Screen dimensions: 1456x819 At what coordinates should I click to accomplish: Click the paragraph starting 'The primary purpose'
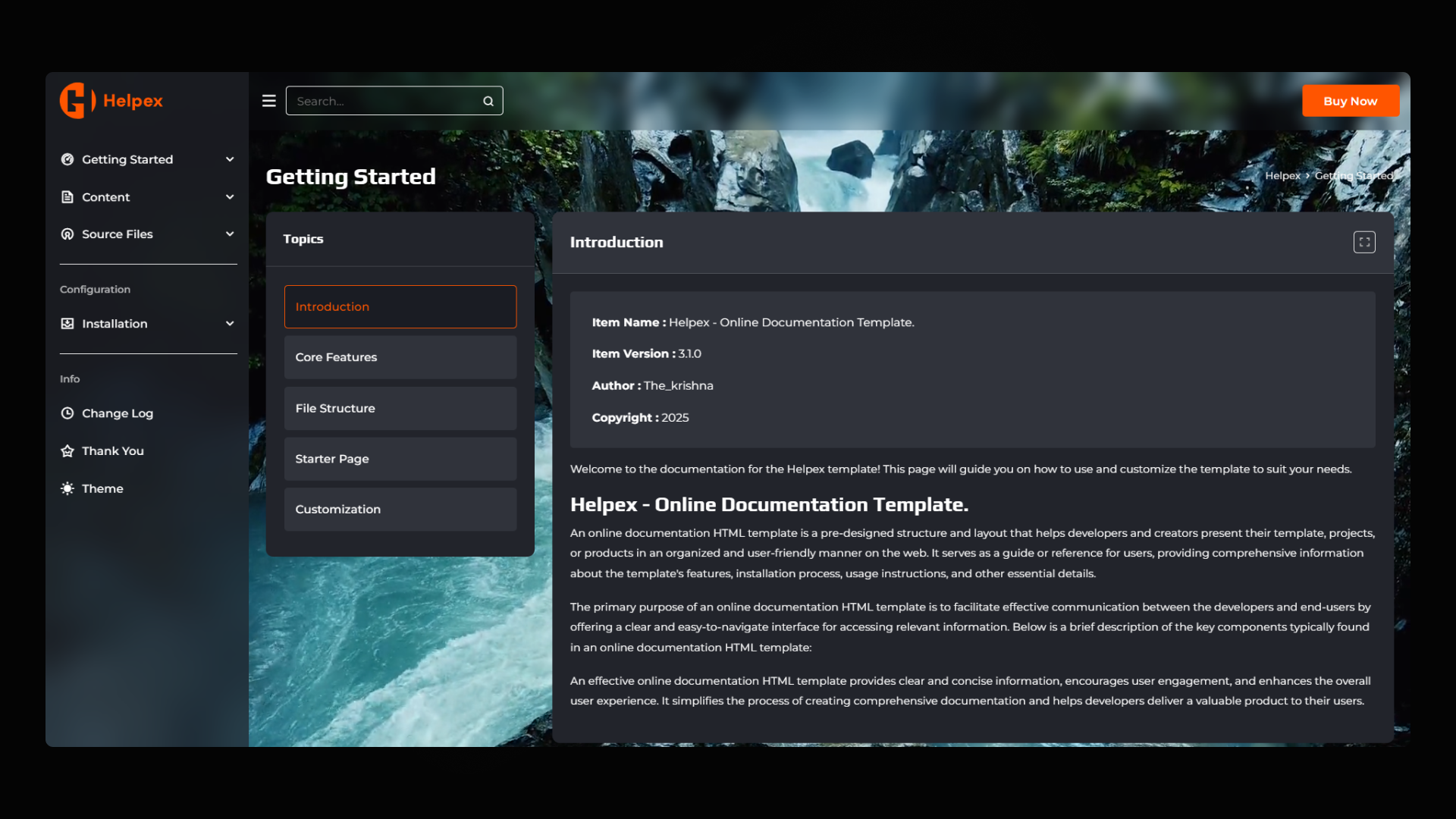971,627
